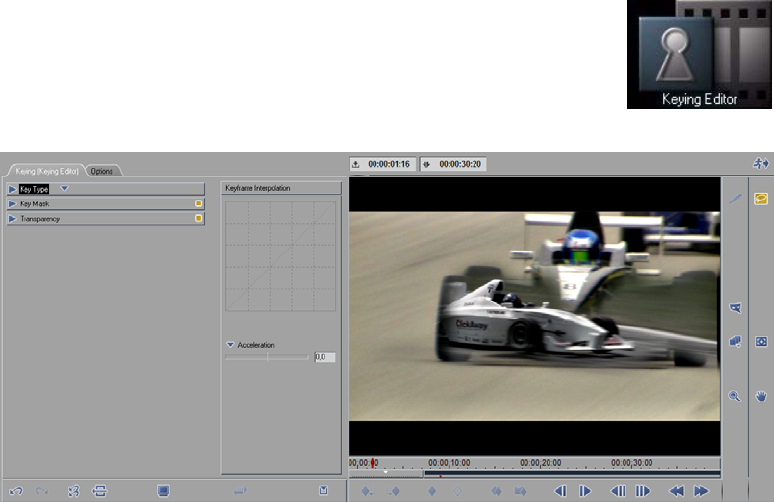Click the Undo arrow in bottom toolbar
The image size is (774, 502).
point(16,491)
